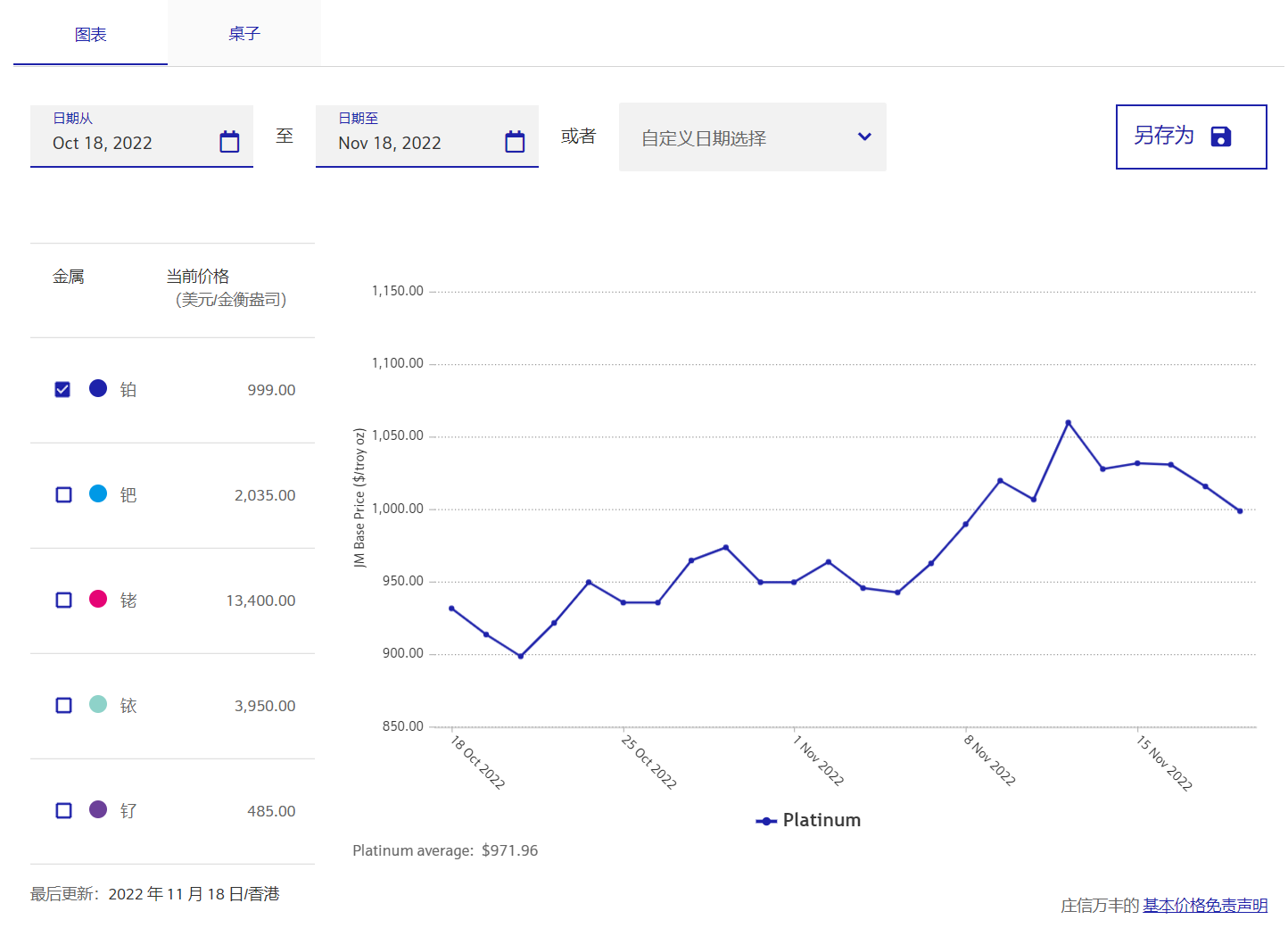
Task: Click the 金属 column header
Action: (69, 277)
